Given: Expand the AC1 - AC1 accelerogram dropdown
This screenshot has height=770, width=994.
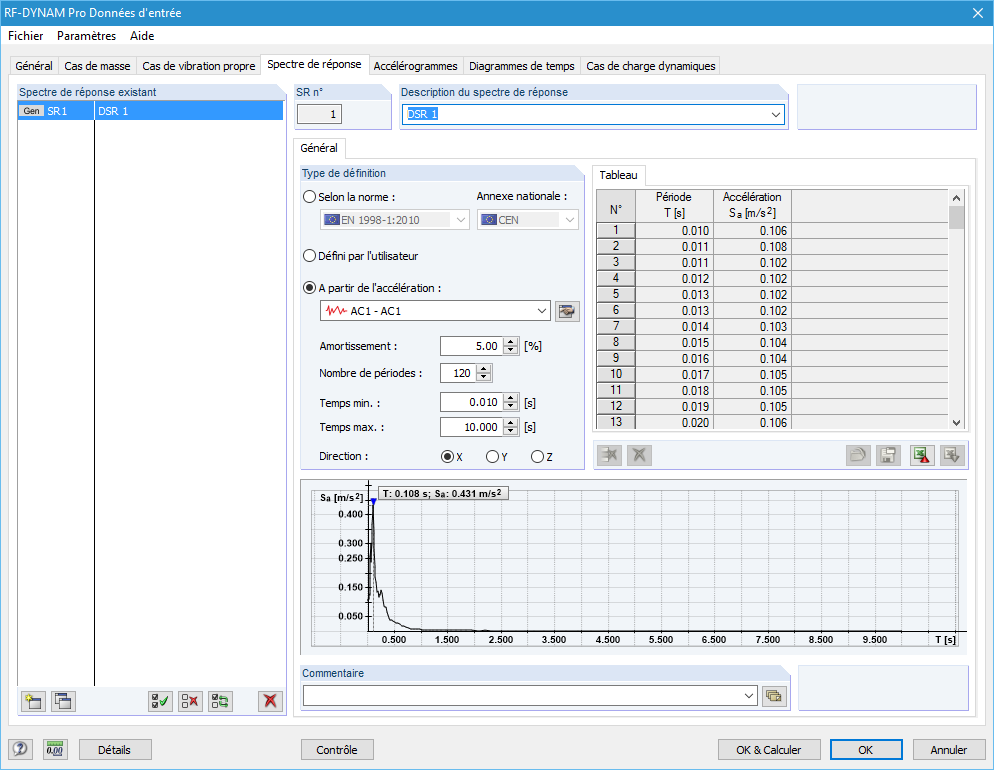Looking at the screenshot, I should pyautogui.click(x=542, y=311).
